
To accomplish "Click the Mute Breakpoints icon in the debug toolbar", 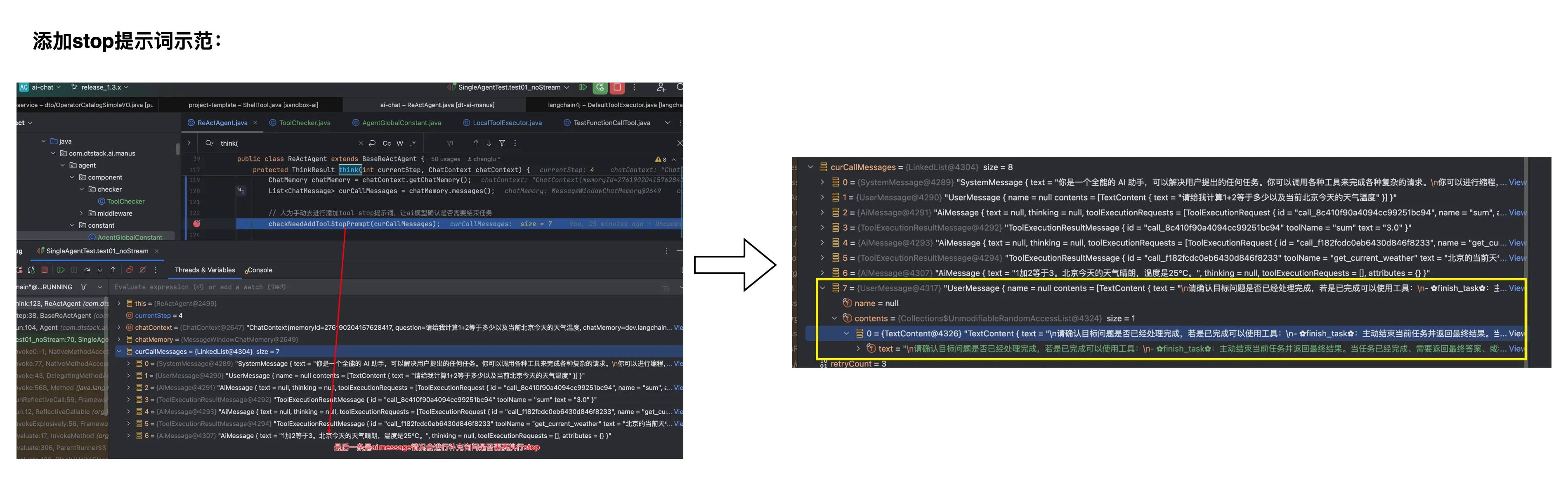I will point(142,270).
